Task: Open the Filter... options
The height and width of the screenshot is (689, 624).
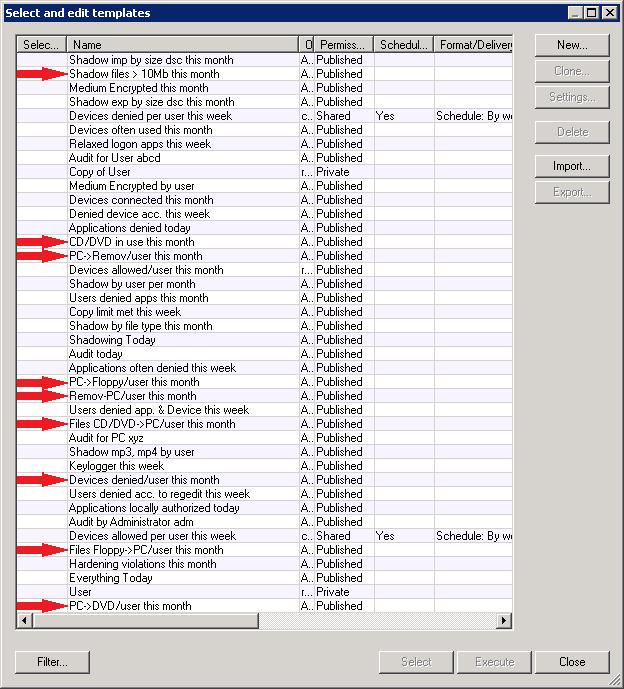Action: 52,662
